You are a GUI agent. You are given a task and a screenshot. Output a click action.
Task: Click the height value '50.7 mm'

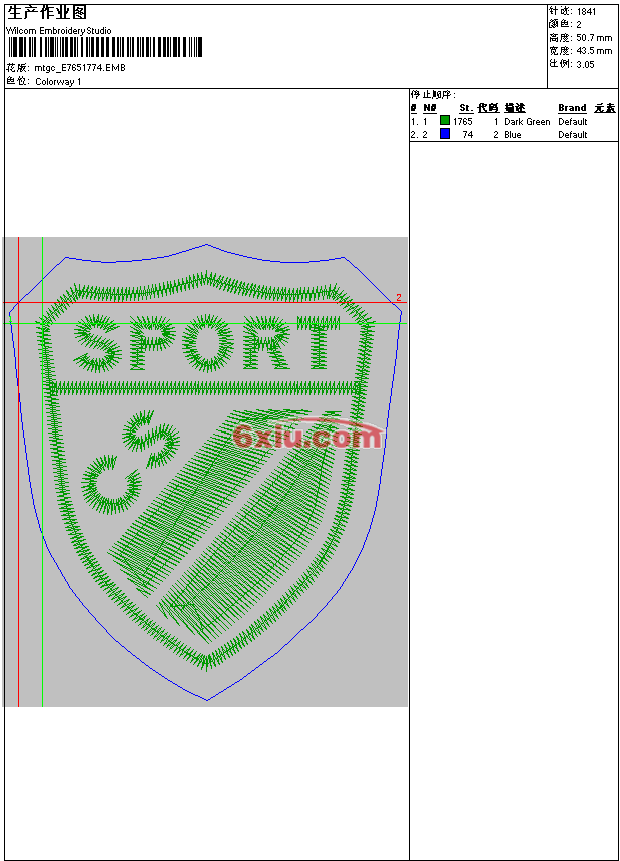[x=594, y=38]
